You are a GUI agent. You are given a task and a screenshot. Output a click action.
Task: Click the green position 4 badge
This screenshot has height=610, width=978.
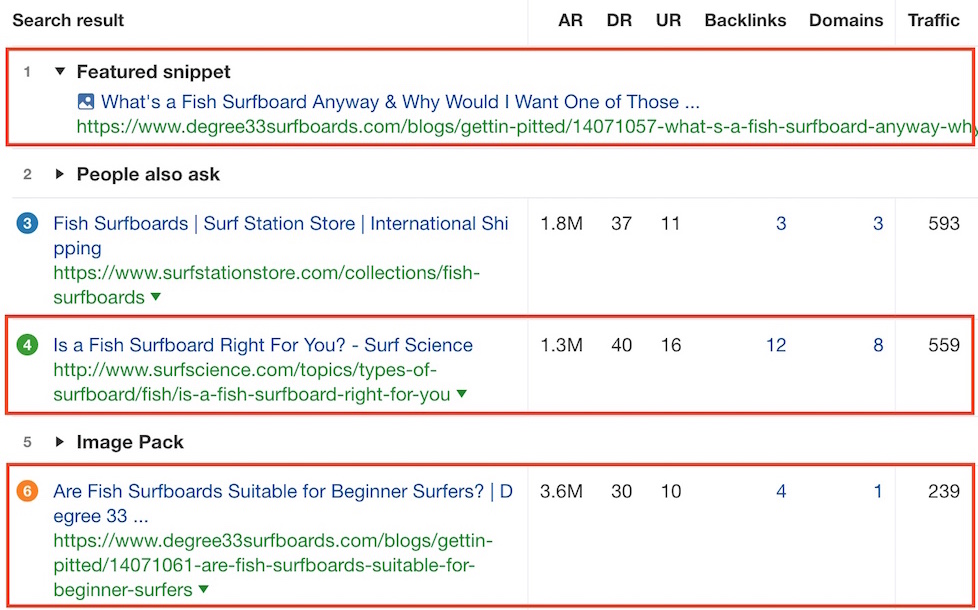[27, 345]
